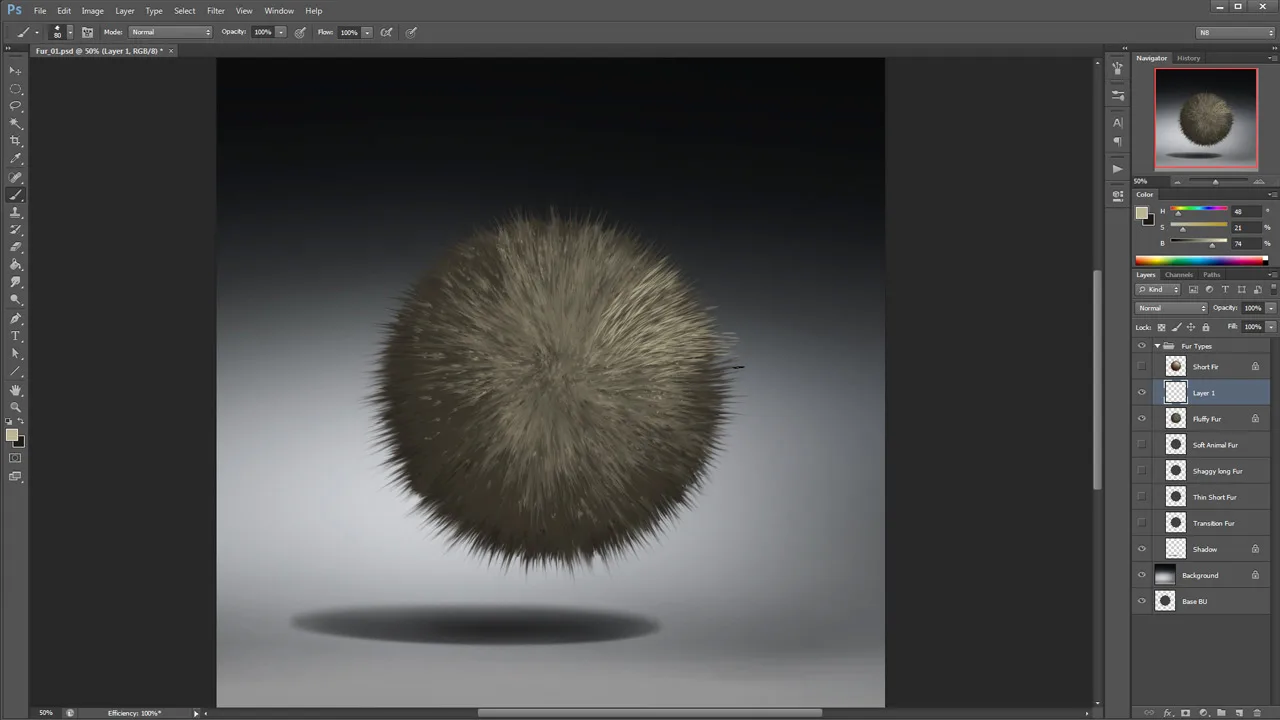Select the Crop tool
Image resolution: width=1280 pixels, height=720 pixels.
tap(15, 140)
